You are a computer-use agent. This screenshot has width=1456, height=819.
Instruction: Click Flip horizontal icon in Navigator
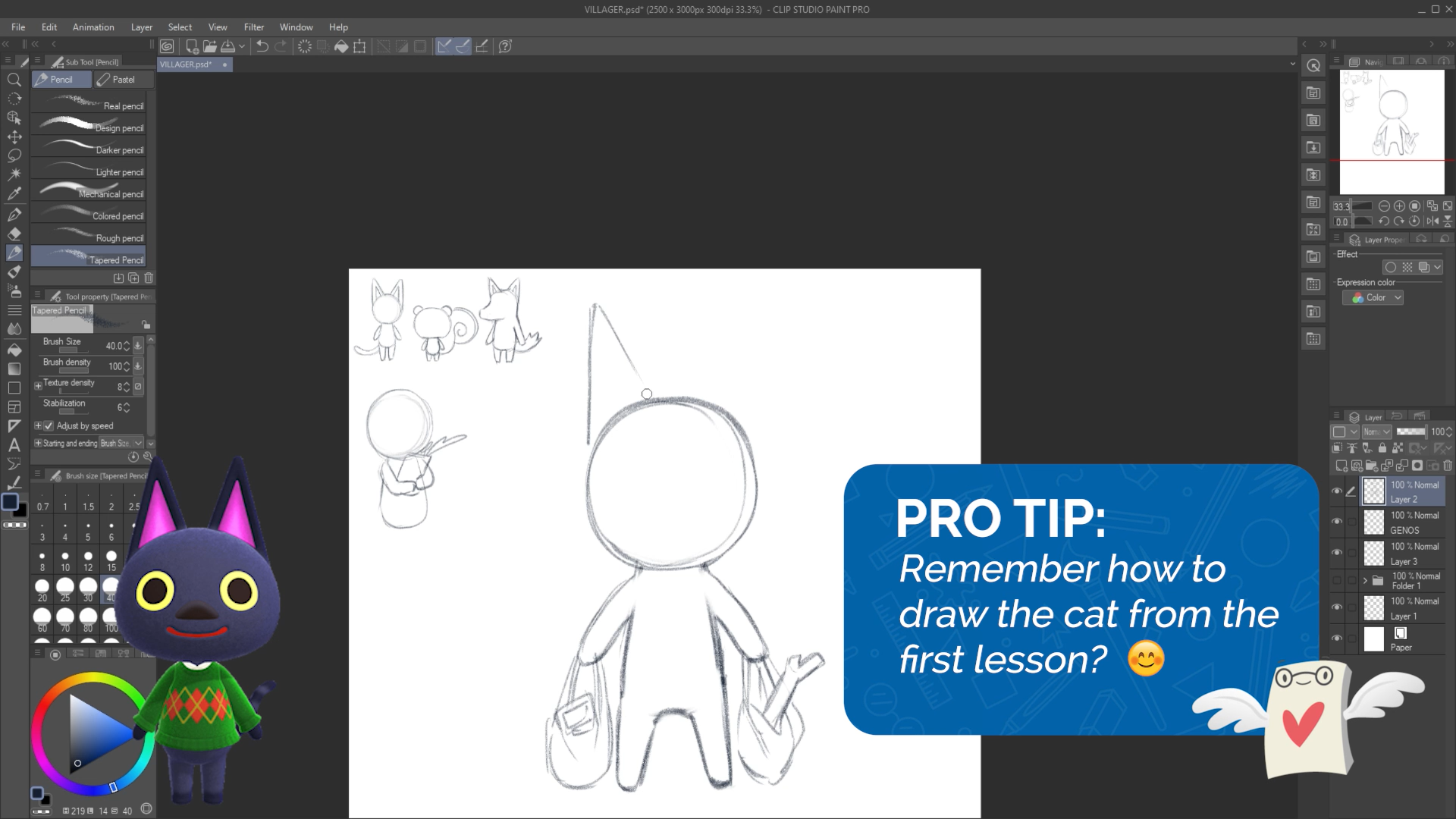(1432, 221)
